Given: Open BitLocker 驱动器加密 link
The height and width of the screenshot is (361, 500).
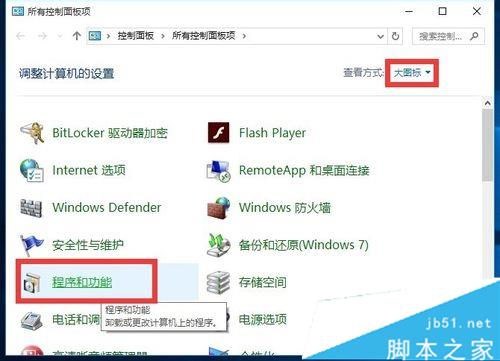Looking at the screenshot, I should (x=110, y=133).
